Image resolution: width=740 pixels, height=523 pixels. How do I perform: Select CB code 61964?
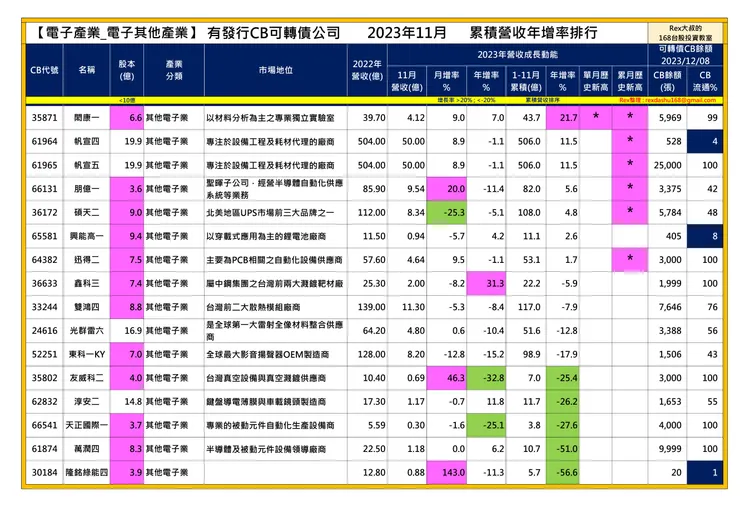pos(44,141)
